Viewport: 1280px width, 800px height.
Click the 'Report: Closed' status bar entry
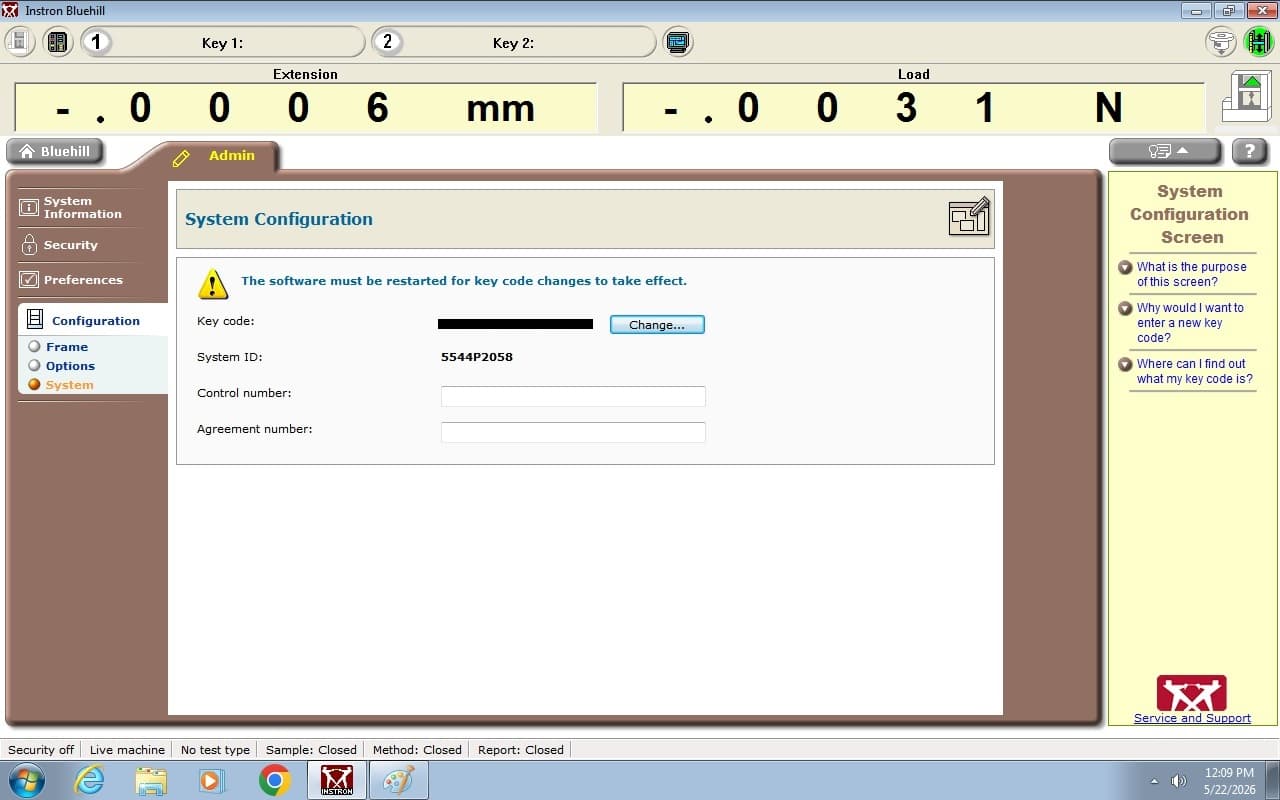(521, 750)
